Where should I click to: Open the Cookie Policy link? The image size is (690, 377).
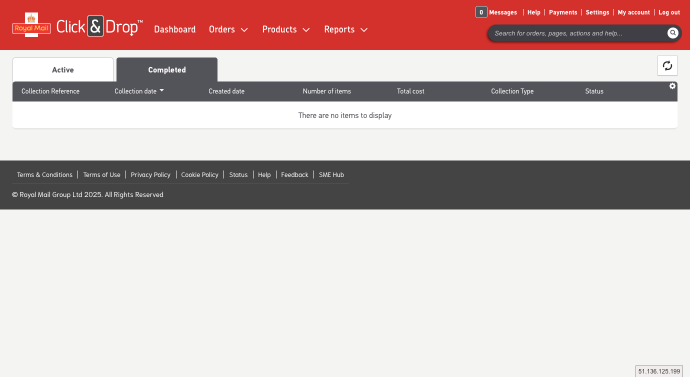(200, 175)
